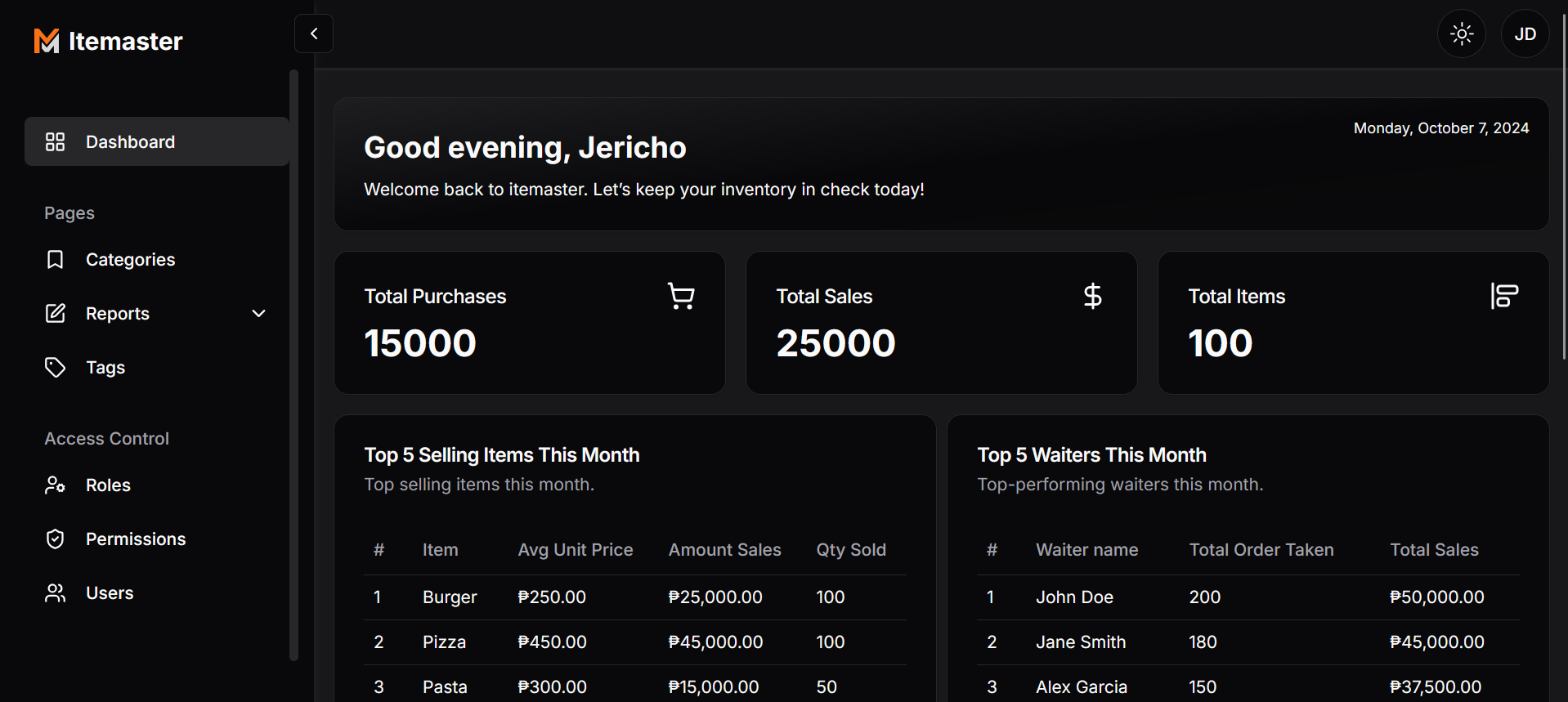The width and height of the screenshot is (1568, 702).
Task: Open the Categories page
Action: click(x=130, y=260)
